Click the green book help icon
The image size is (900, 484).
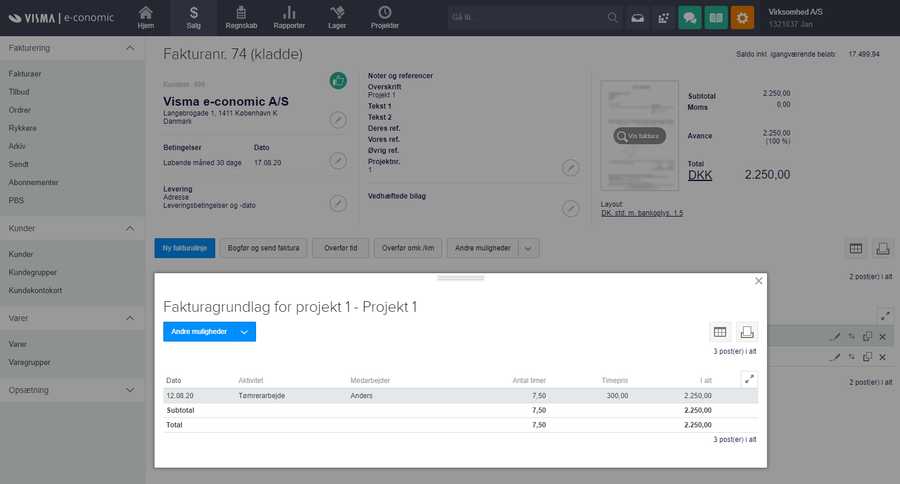tap(716, 18)
